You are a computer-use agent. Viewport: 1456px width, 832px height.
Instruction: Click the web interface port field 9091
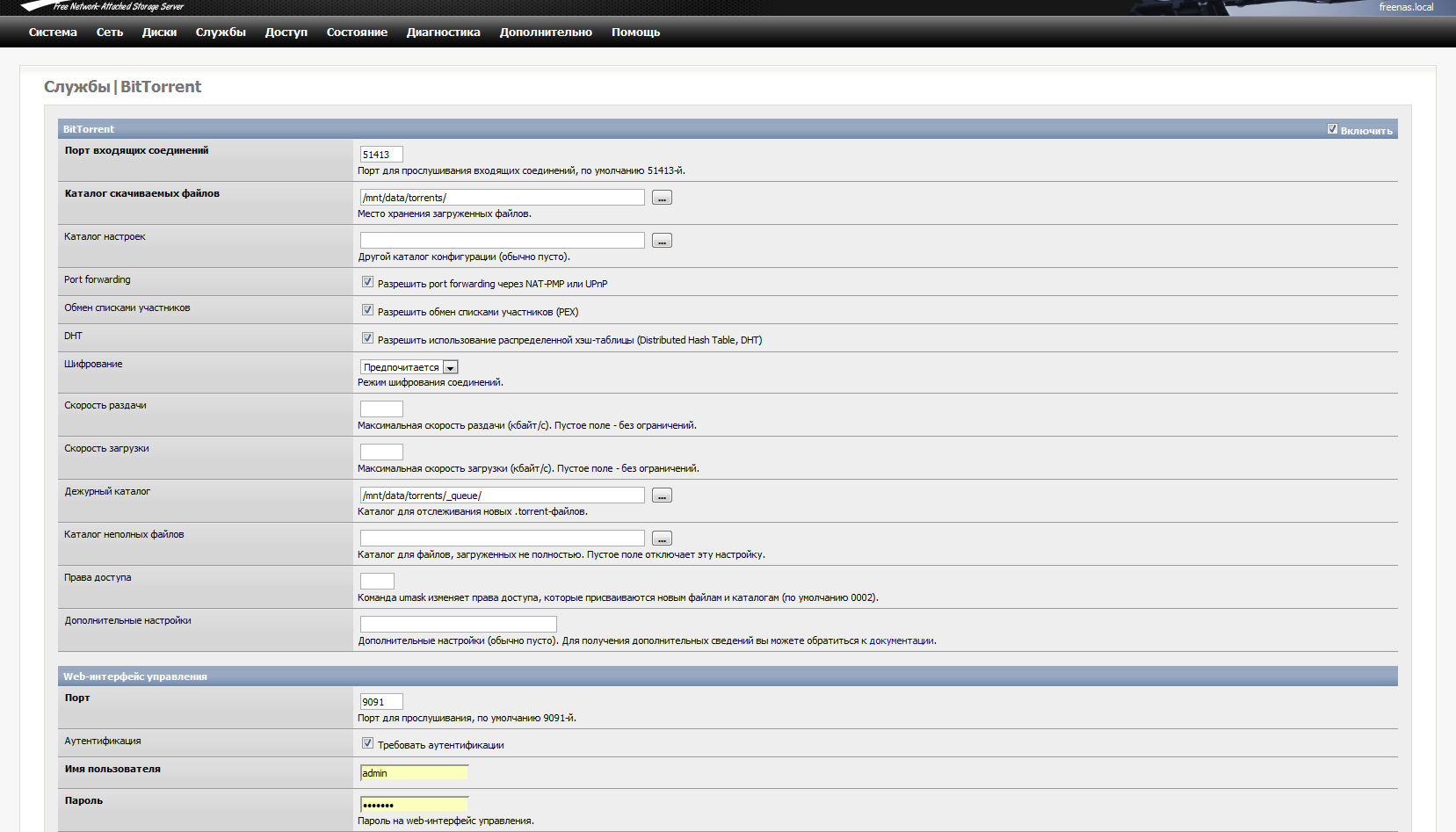click(x=381, y=702)
